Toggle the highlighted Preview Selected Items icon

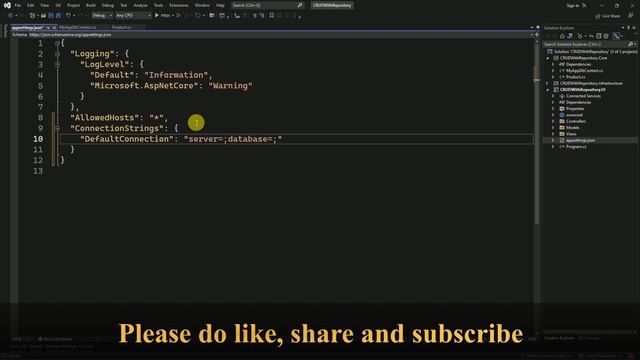click(617, 36)
